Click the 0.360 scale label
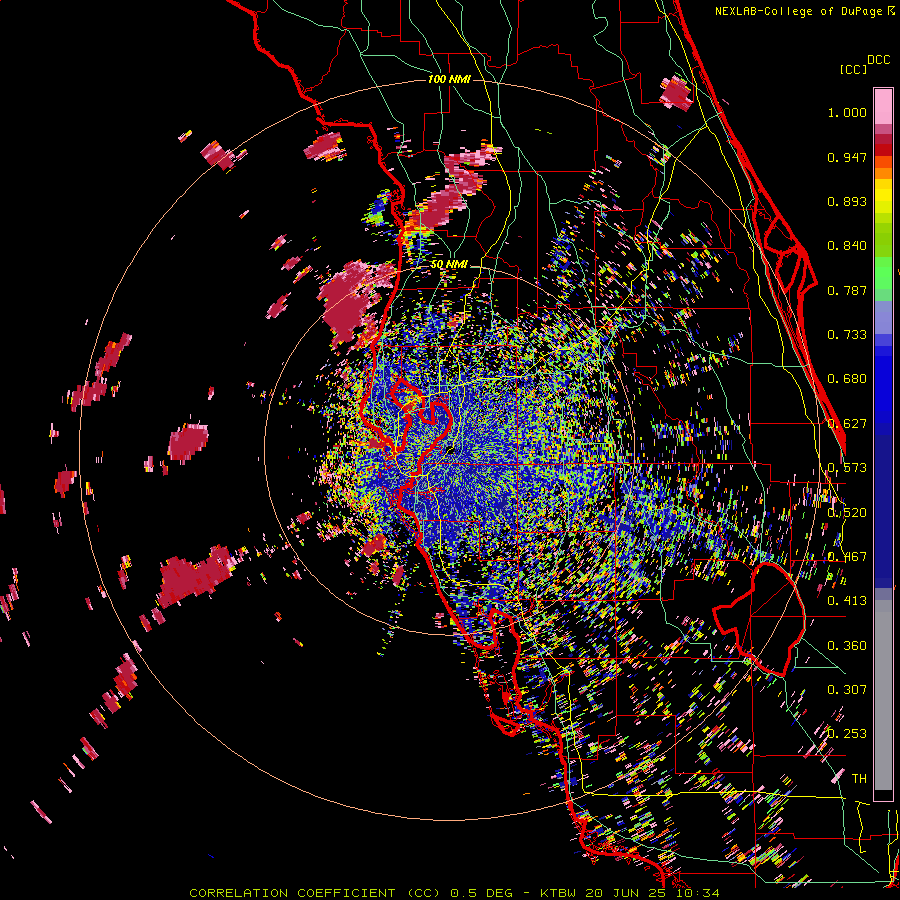Screen dimensions: 900x900 (847, 646)
